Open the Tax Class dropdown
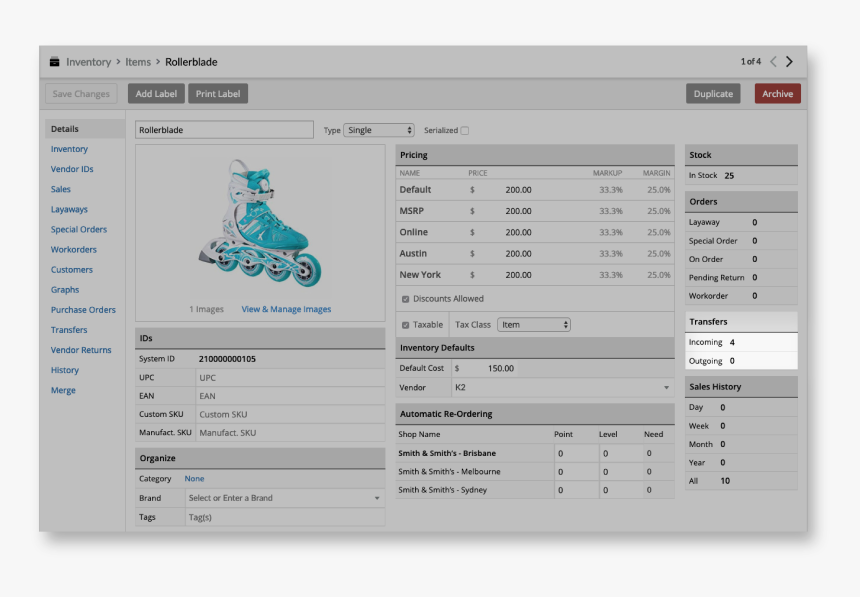This screenshot has width=860, height=597. pos(534,325)
